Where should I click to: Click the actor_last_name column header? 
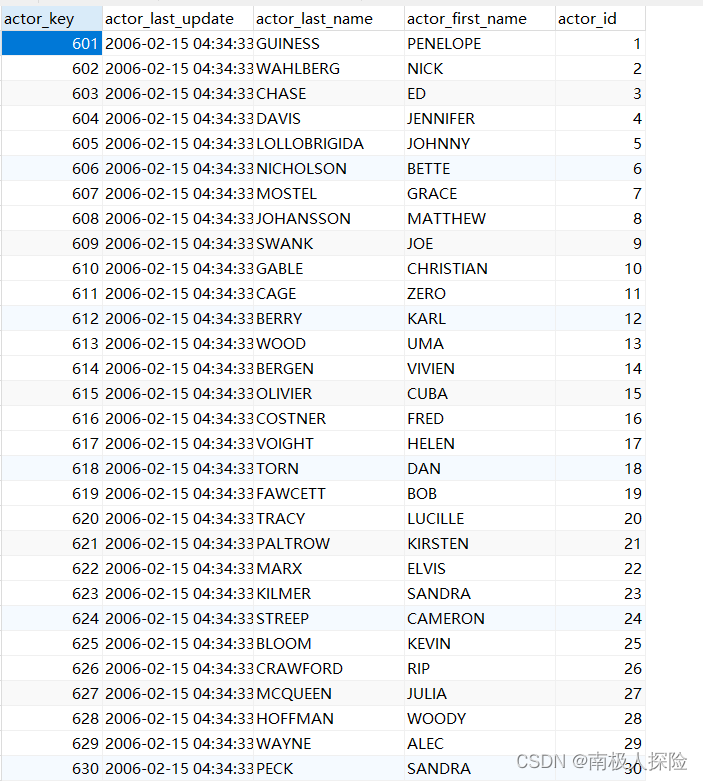click(329, 19)
